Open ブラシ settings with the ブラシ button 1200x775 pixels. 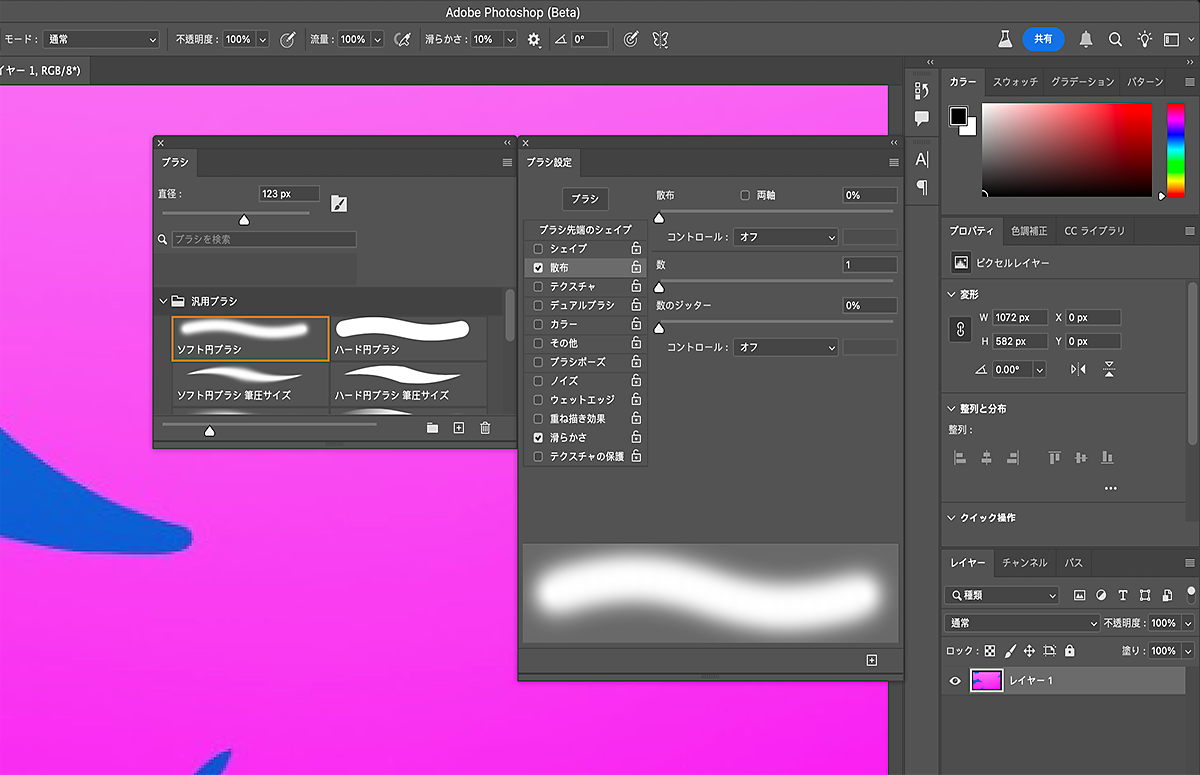coord(585,198)
